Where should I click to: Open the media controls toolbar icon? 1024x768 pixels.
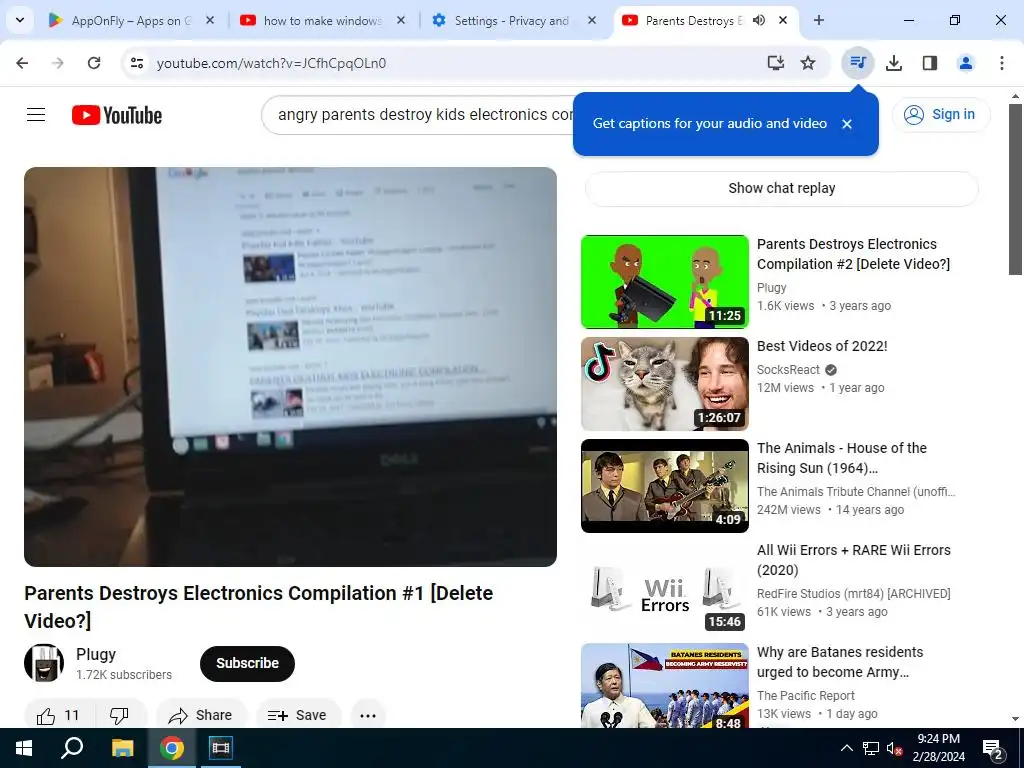[857, 63]
